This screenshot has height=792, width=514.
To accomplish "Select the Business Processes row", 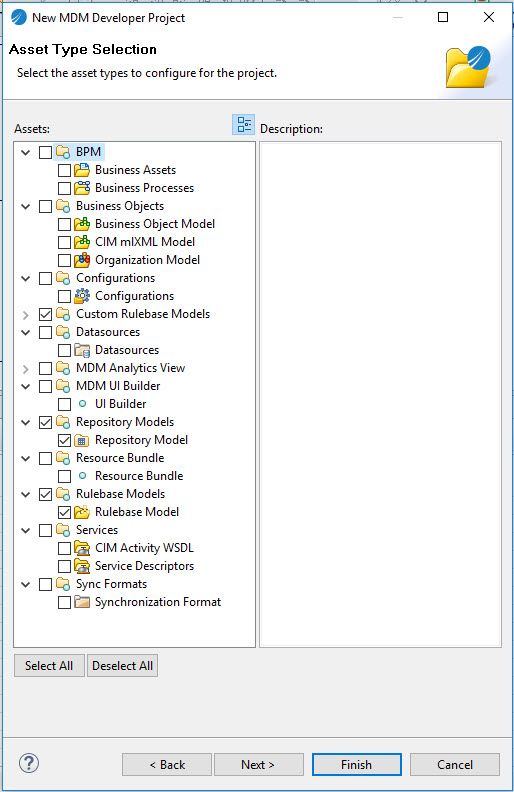I will click(144, 188).
